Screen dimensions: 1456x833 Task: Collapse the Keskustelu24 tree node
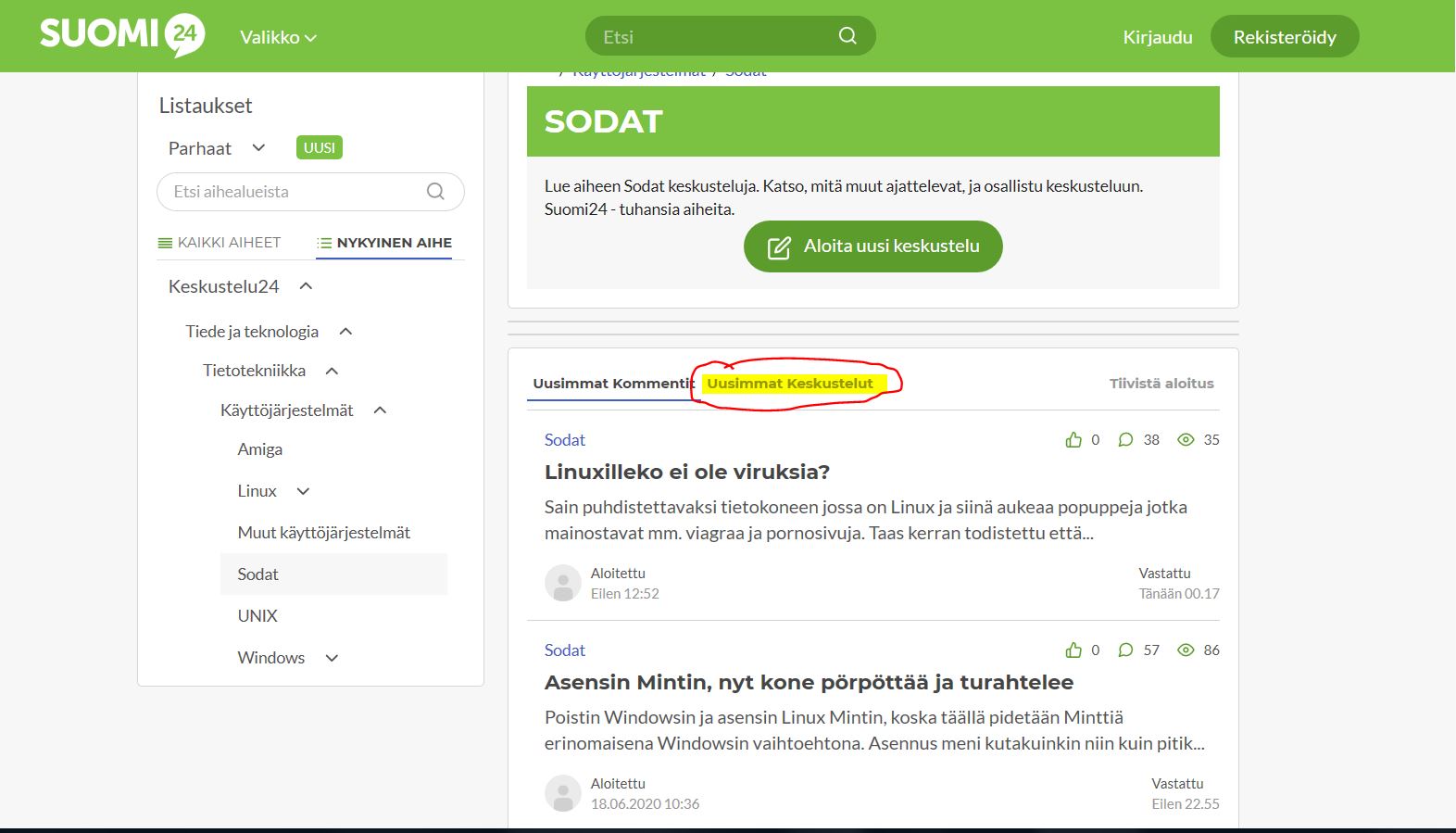(x=307, y=286)
